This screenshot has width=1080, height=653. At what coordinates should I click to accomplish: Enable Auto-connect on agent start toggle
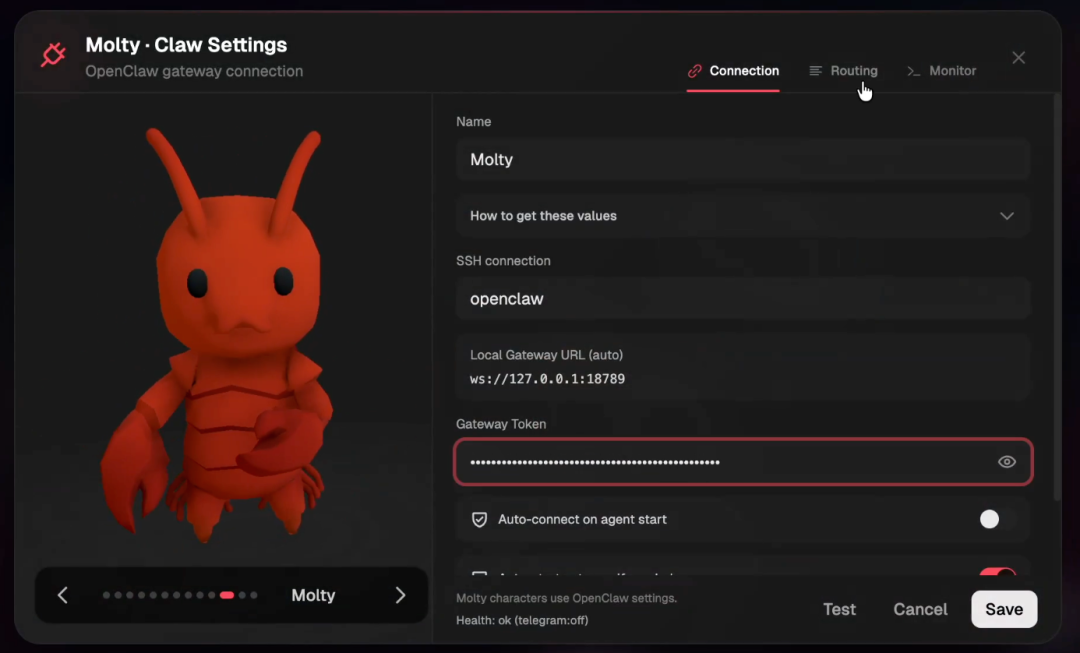[996, 520]
